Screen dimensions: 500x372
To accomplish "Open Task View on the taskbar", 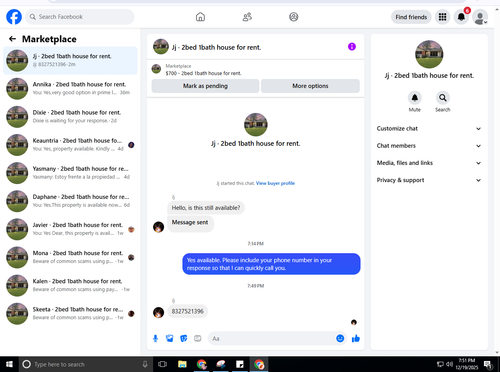I will click(162, 364).
